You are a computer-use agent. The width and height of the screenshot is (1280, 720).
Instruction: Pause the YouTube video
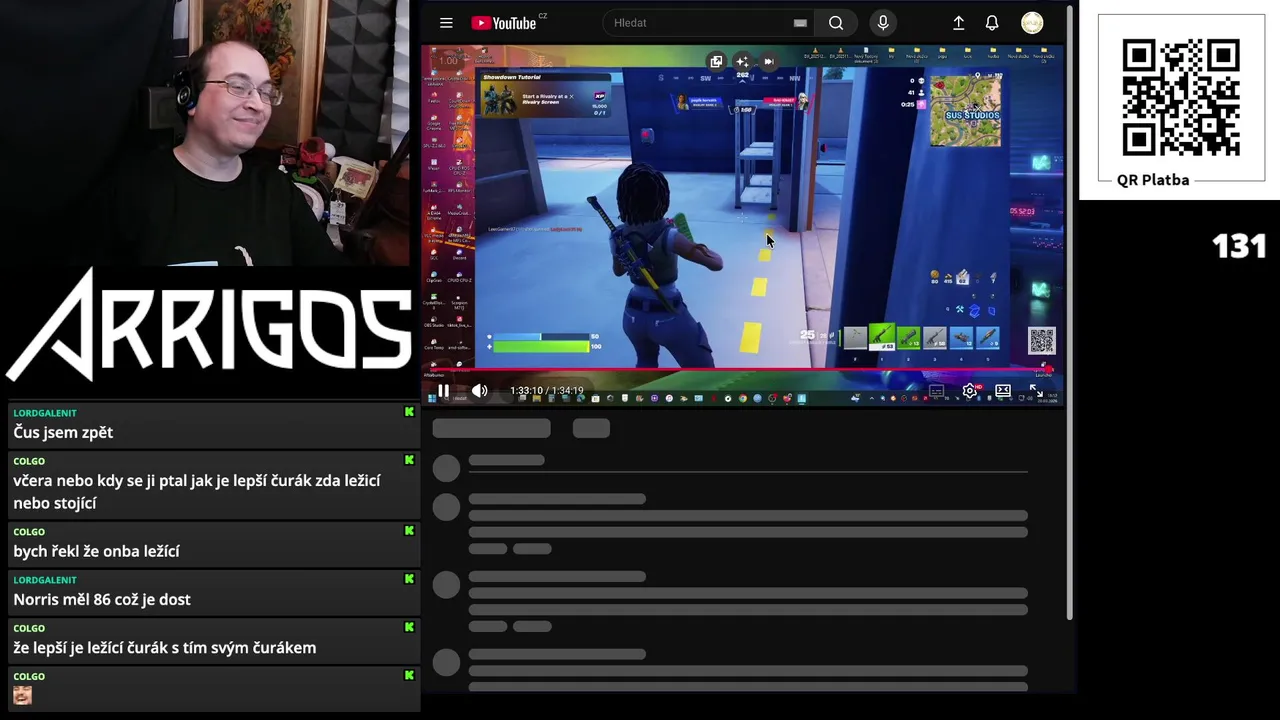(443, 391)
